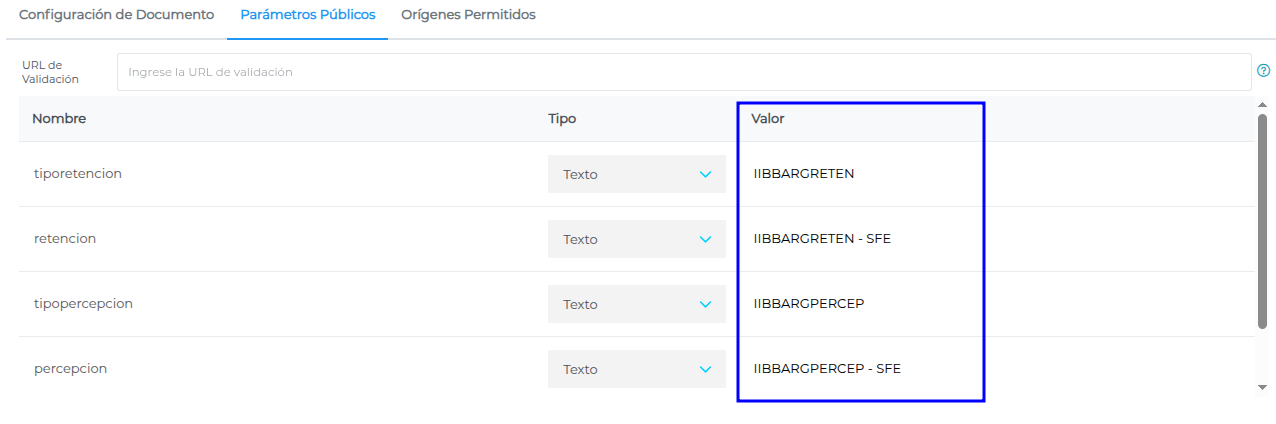
Task: Open the Orígenes Permitidos tab
Action: [x=468, y=15]
